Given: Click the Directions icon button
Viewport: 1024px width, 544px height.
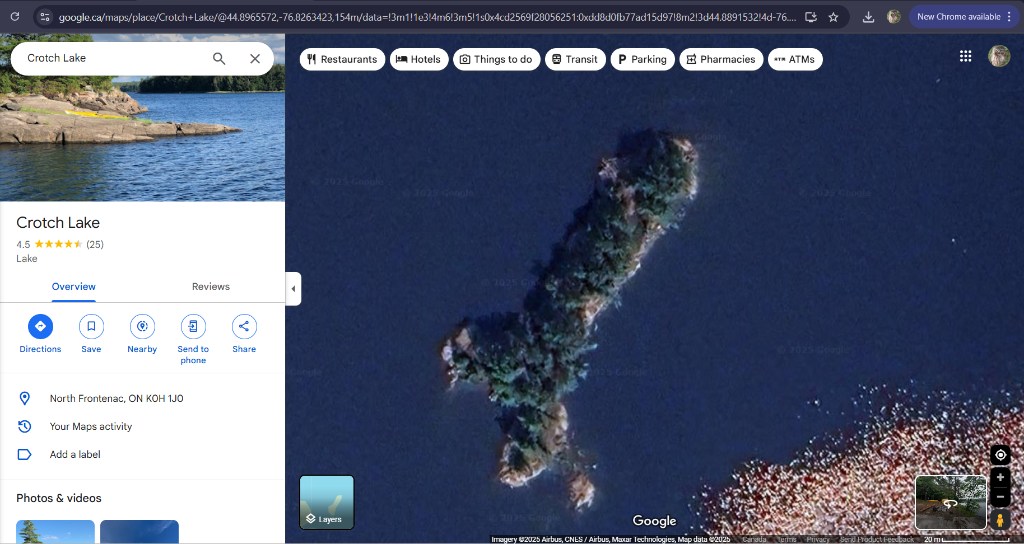Looking at the screenshot, I should pyautogui.click(x=40, y=326).
